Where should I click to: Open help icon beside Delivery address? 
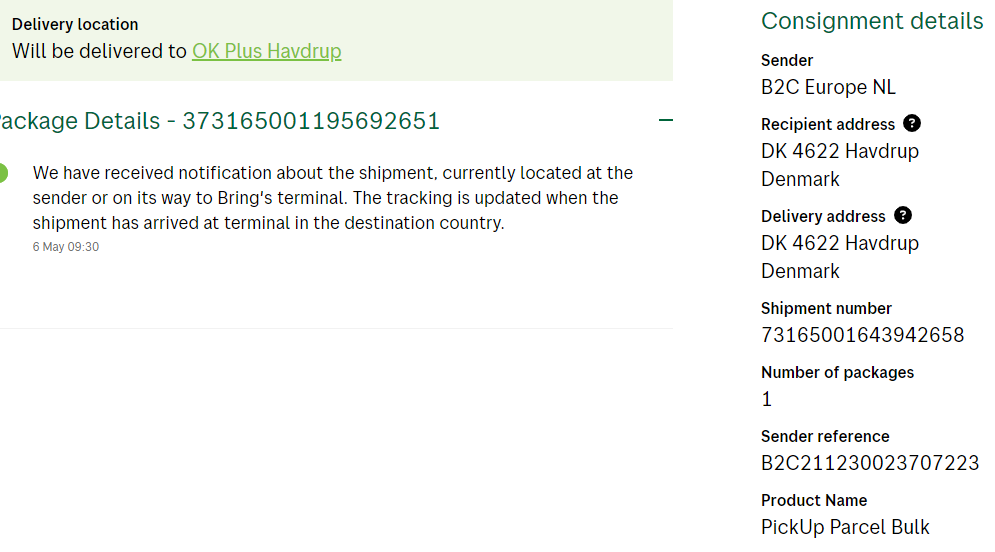tap(902, 216)
